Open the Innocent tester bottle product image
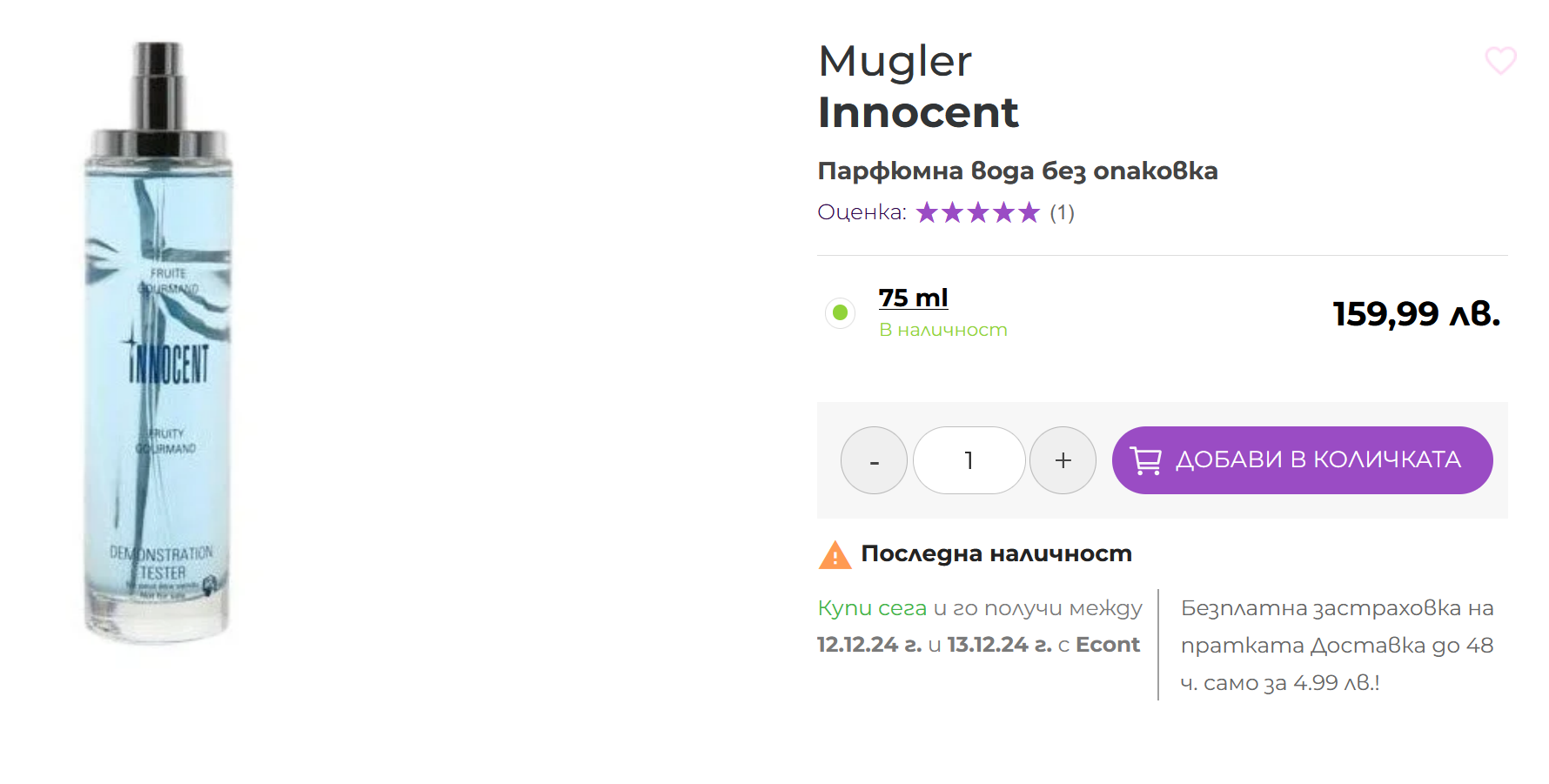1549x784 pixels. pos(158,343)
